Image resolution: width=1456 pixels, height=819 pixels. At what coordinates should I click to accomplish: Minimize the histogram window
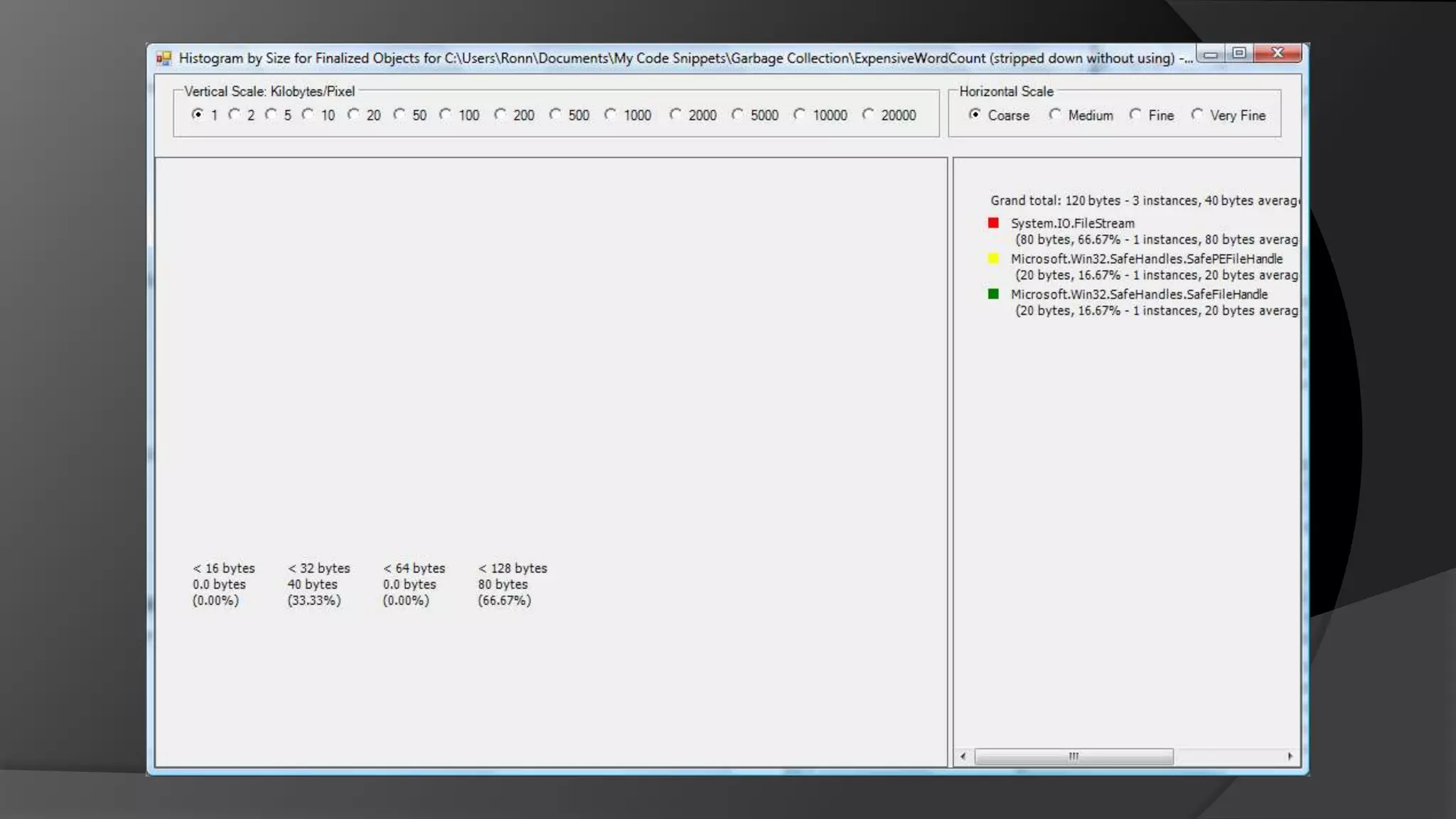[x=1211, y=54]
